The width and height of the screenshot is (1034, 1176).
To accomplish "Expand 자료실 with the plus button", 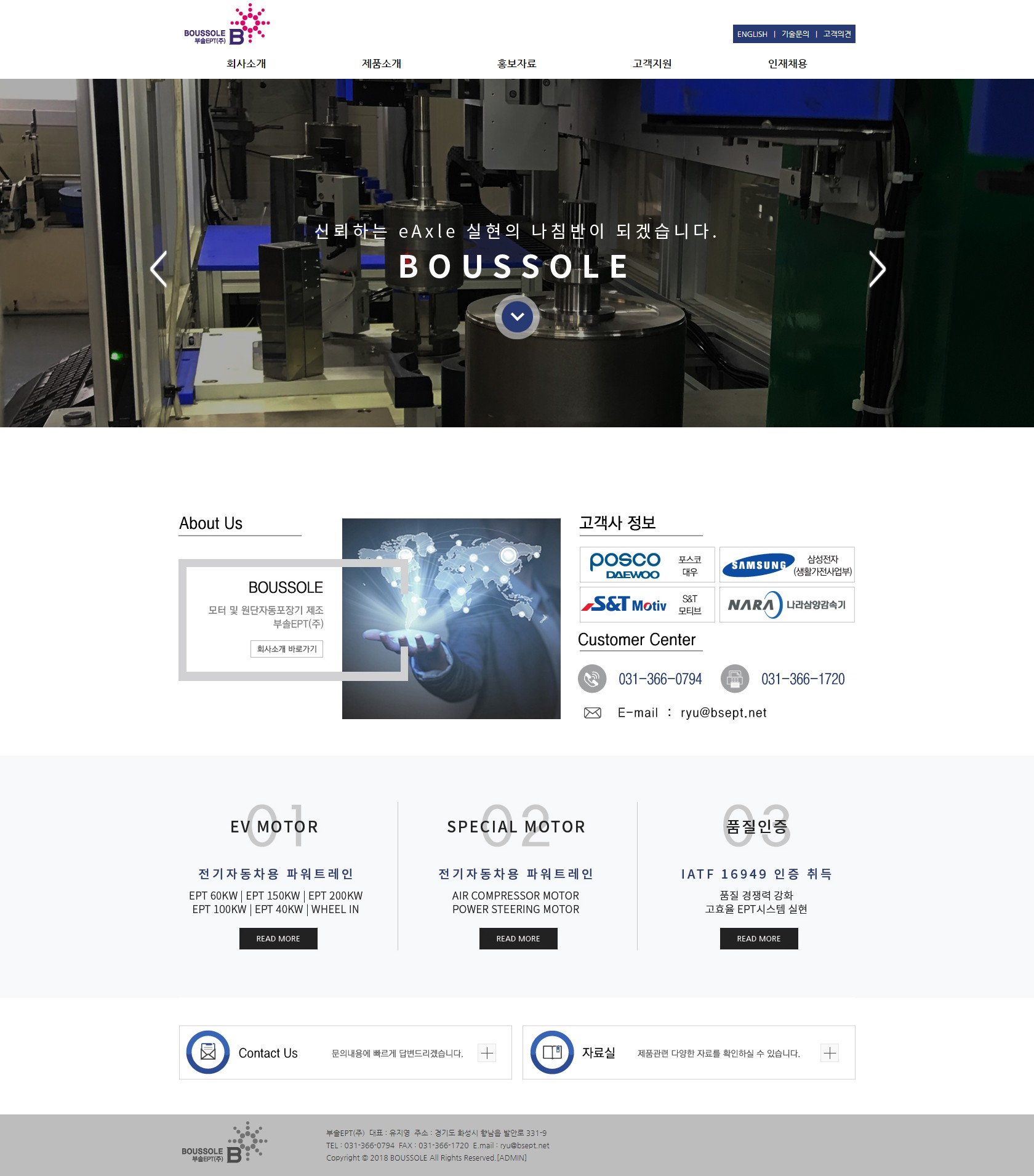I will [830, 1053].
